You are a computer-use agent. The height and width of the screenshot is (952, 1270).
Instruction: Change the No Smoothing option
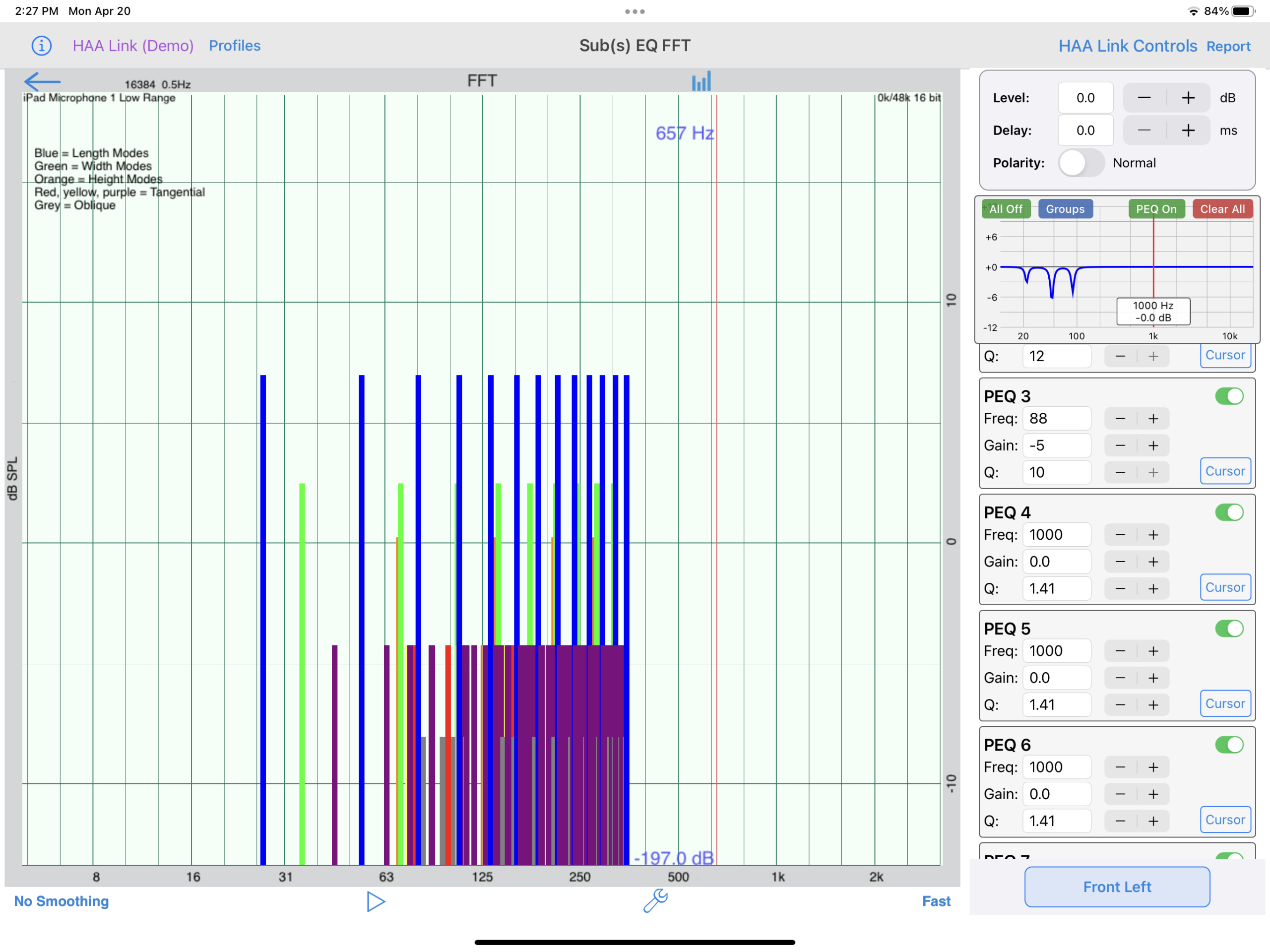coord(62,901)
